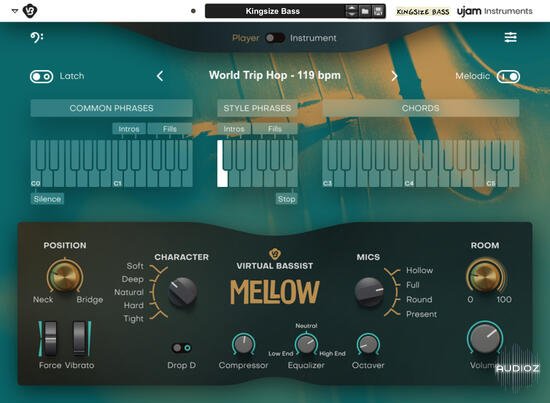Select Hollow mic setting

[x=420, y=270]
